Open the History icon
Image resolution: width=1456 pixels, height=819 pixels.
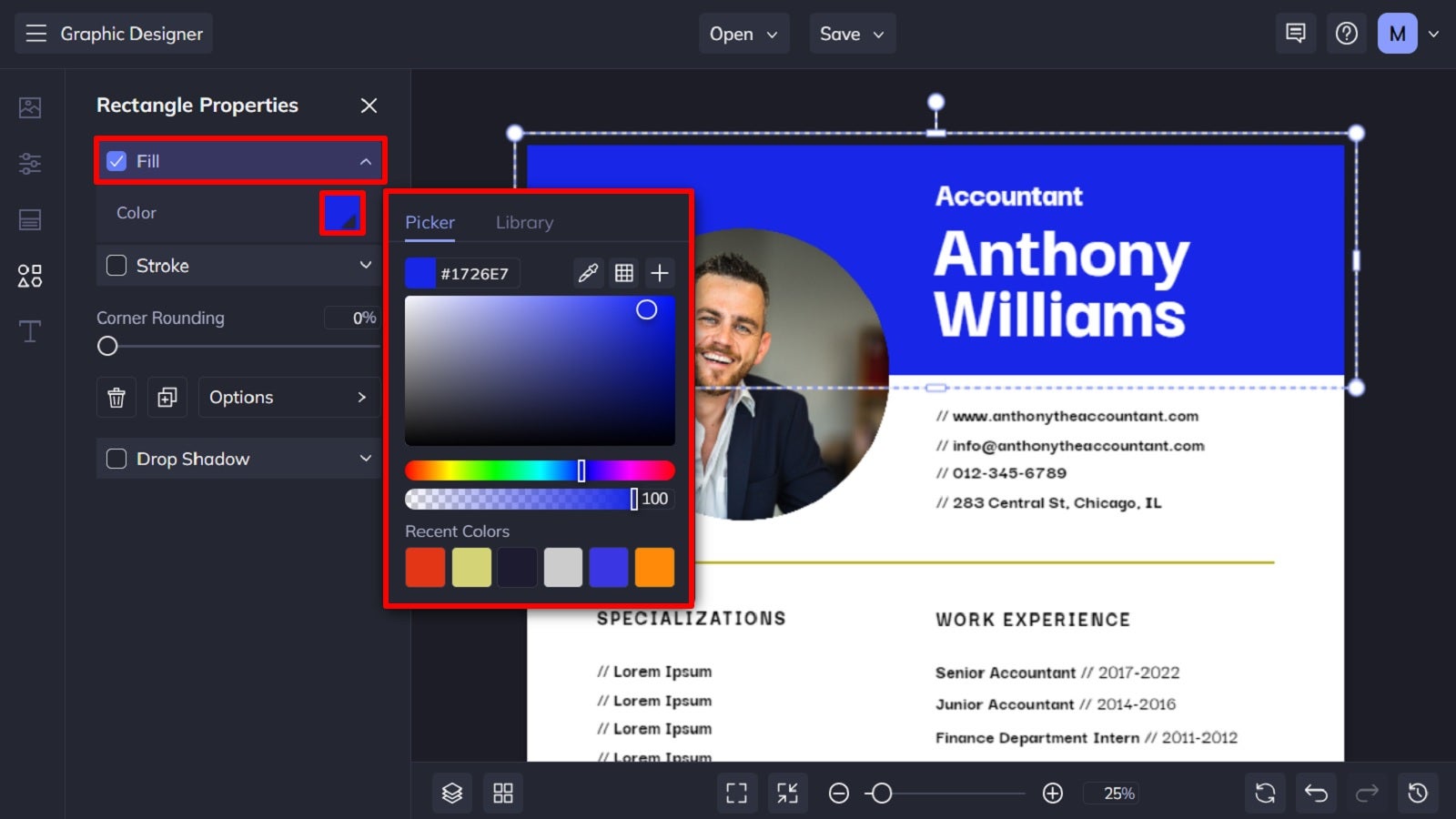pos(1418,793)
